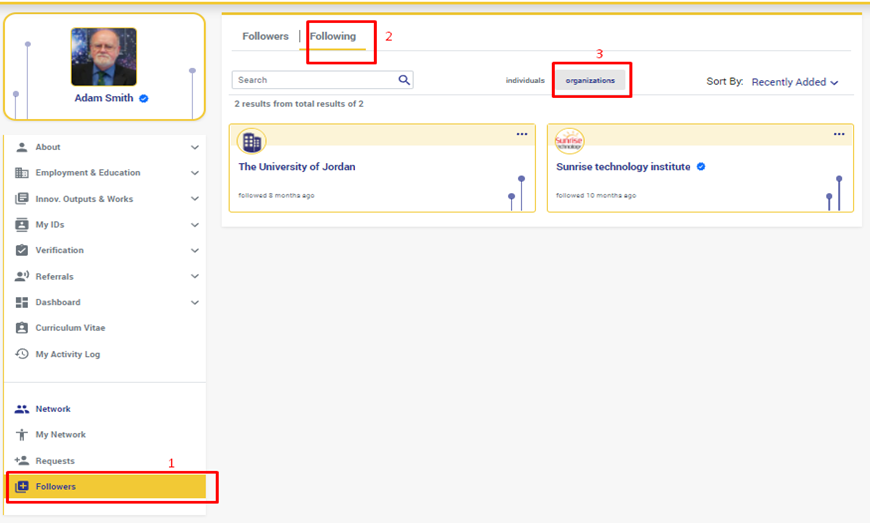Click the Curriculum Vitae sidebar icon

22,328
